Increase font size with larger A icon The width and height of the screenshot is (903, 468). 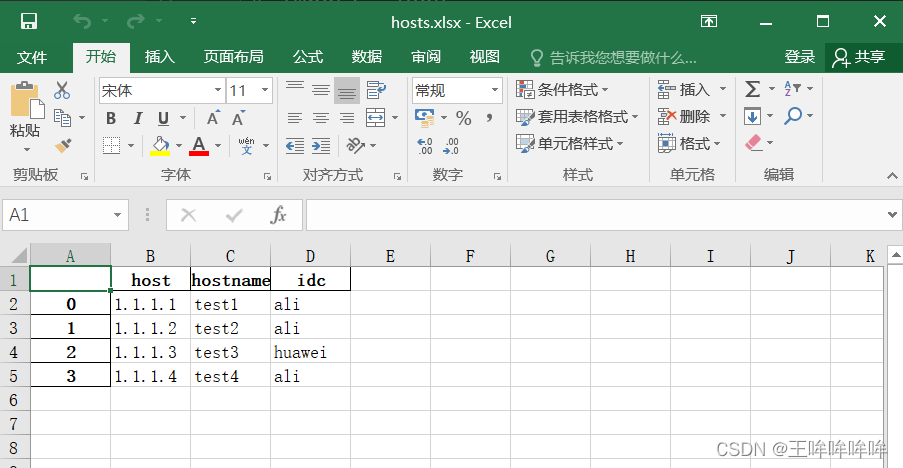214,118
